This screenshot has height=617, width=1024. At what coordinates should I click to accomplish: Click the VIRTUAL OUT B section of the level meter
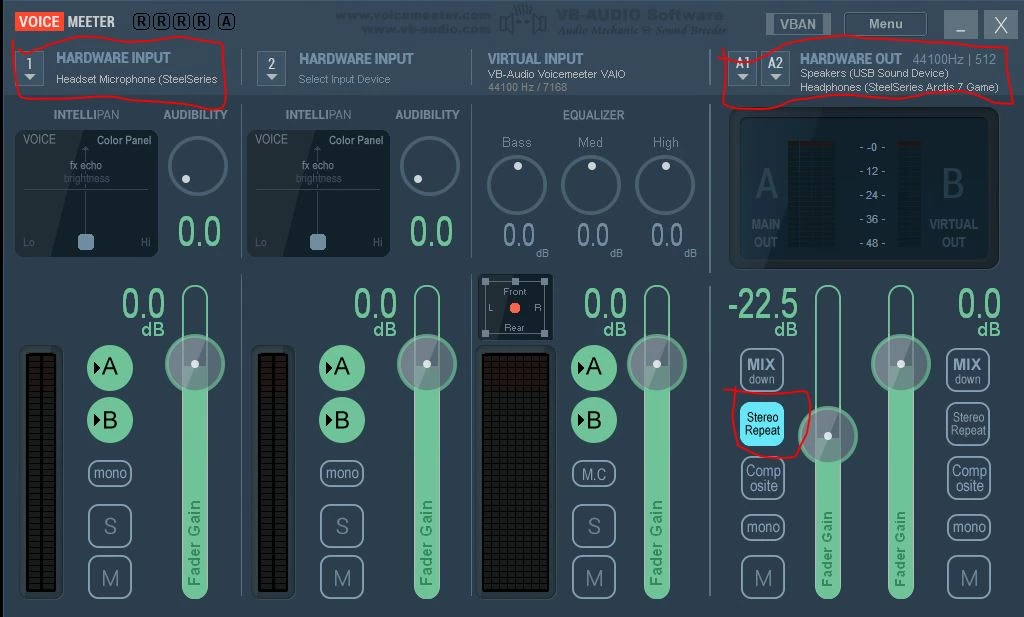[953, 207]
